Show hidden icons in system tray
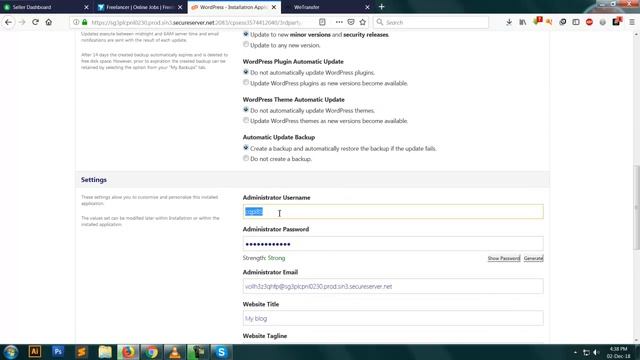 click(x=575, y=352)
